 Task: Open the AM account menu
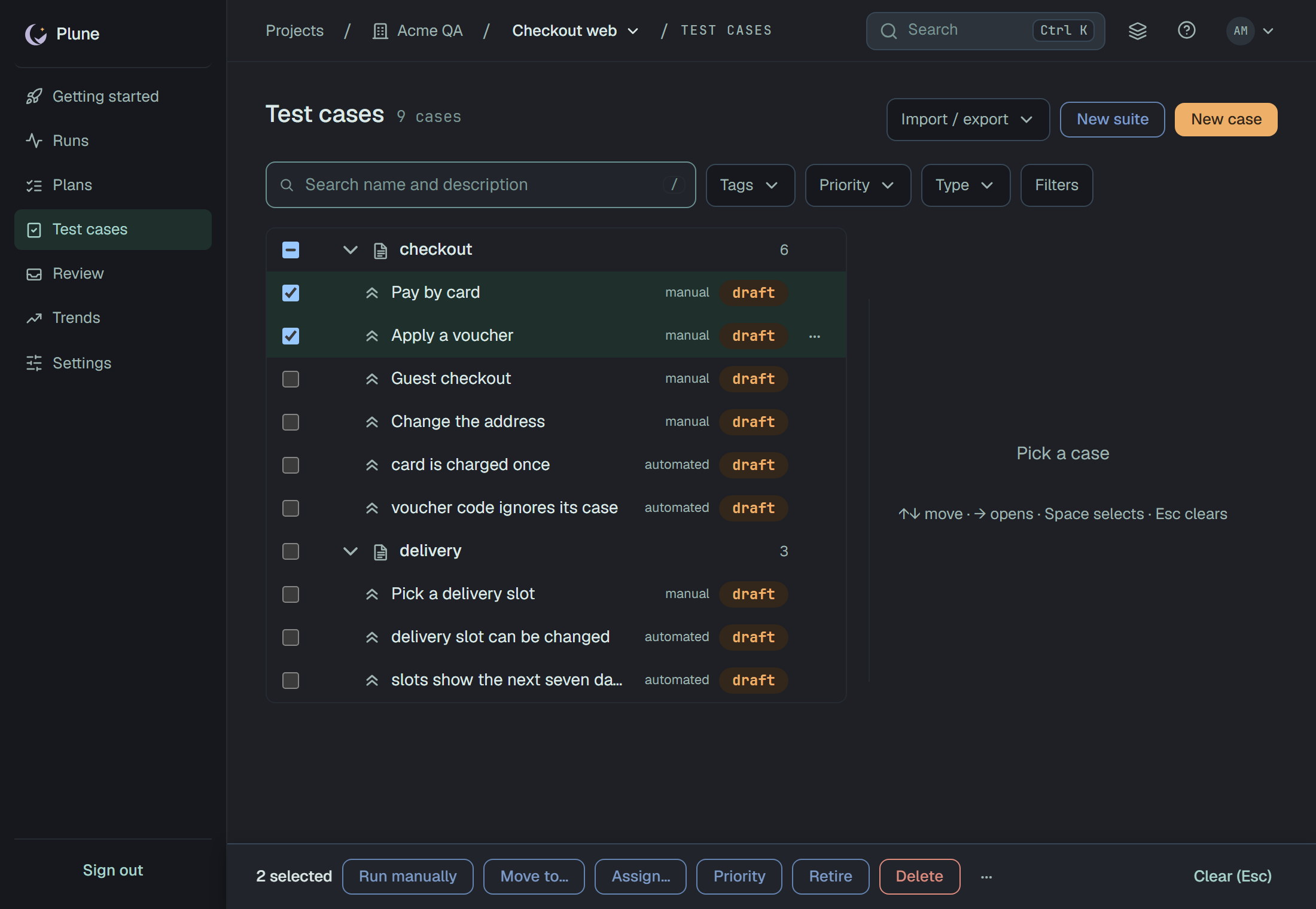pyautogui.click(x=1251, y=31)
